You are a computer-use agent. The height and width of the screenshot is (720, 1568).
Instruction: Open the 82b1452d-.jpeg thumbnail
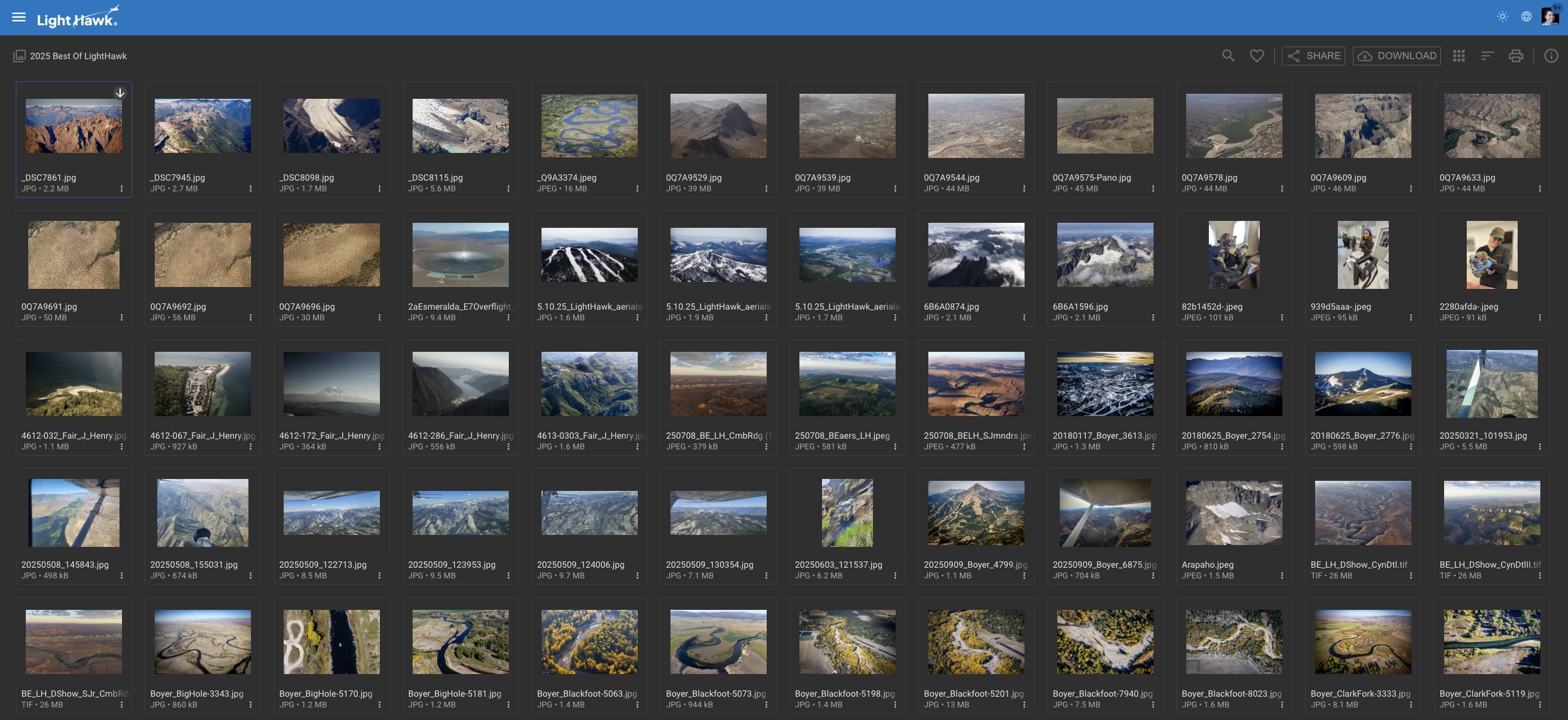(x=1234, y=255)
